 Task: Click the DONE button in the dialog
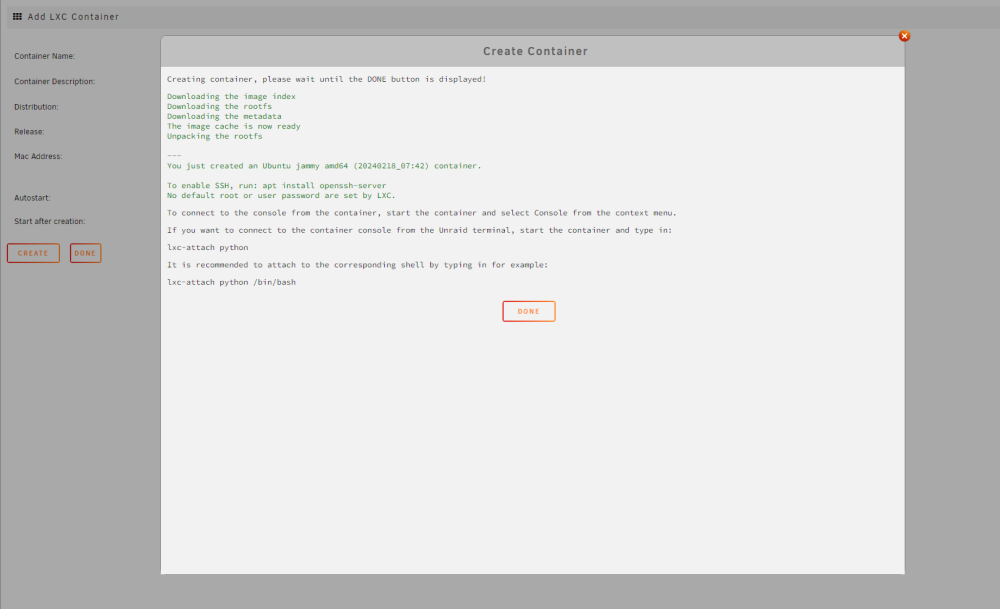click(529, 311)
